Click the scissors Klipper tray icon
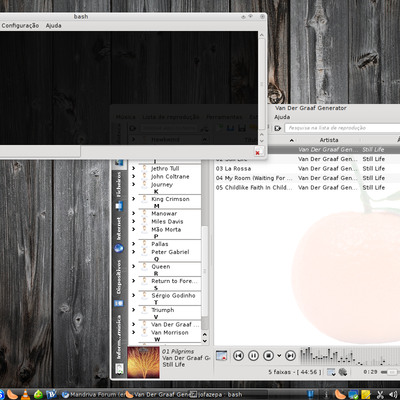Viewport: 400px width, 400px height. tap(380, 395)
